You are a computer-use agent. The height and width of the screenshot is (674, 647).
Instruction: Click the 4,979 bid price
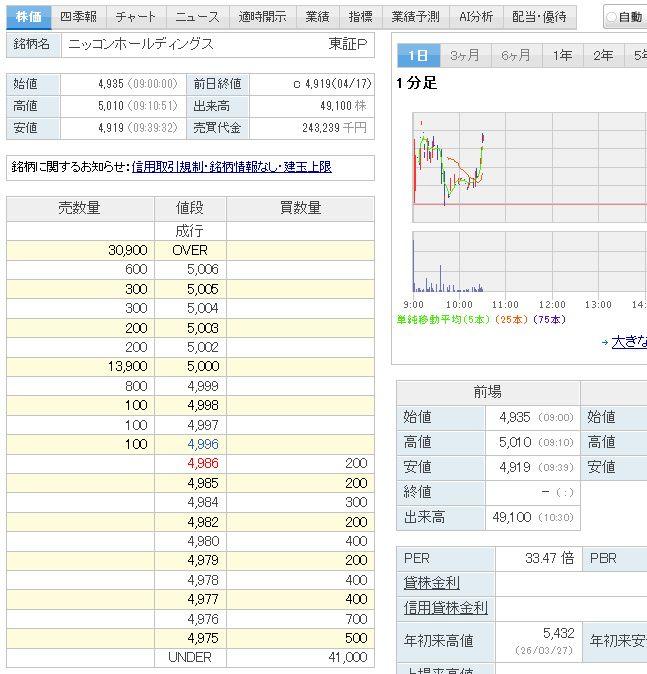202,560
